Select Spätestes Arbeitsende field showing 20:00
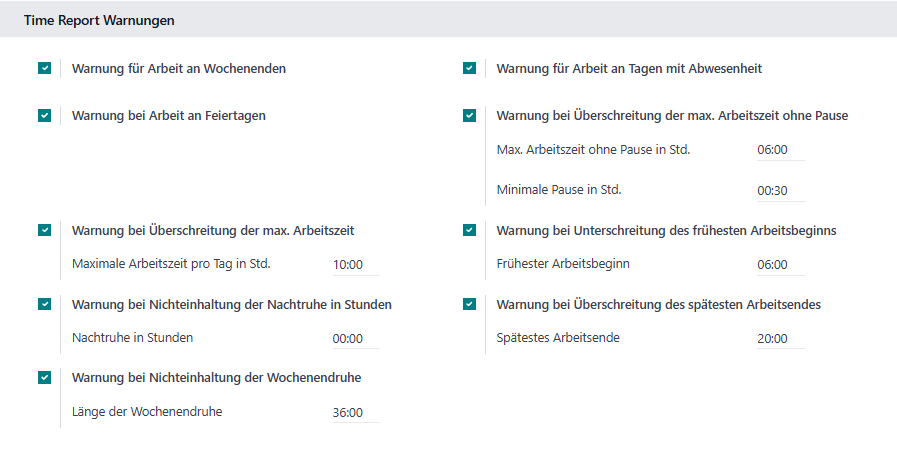This screenshot has width=897, height=450. click(780, 339)
